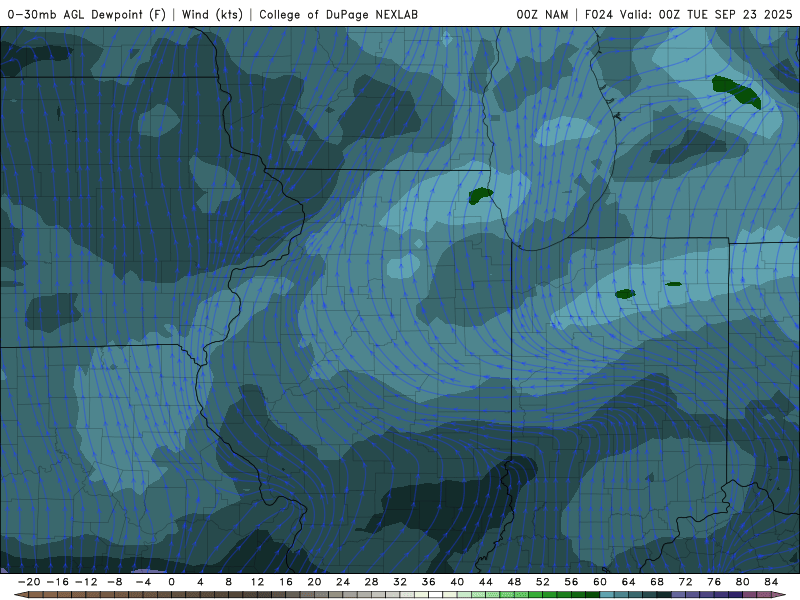This screenshot has height=600, width=800.
Task: Click the 60 label on the color scale
Action: 600,582
